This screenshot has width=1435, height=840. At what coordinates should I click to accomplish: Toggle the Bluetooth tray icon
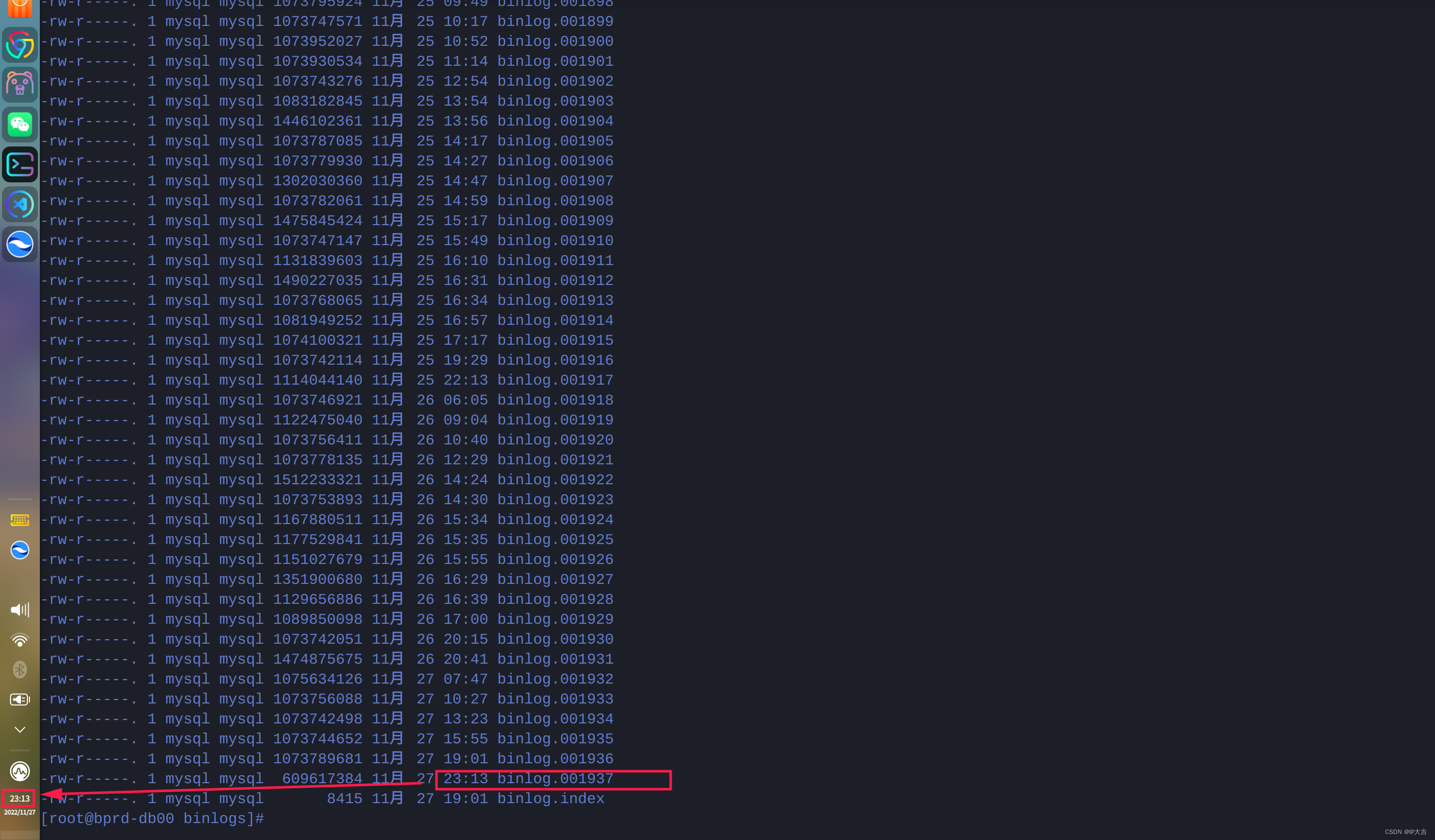(20, 670)
